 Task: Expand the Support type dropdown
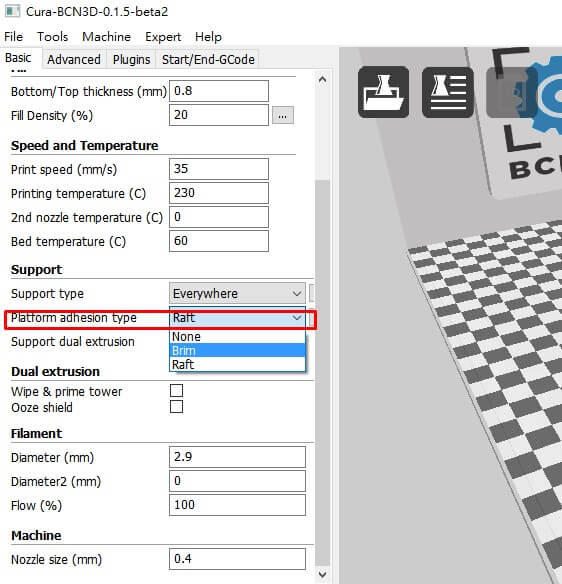237,293
